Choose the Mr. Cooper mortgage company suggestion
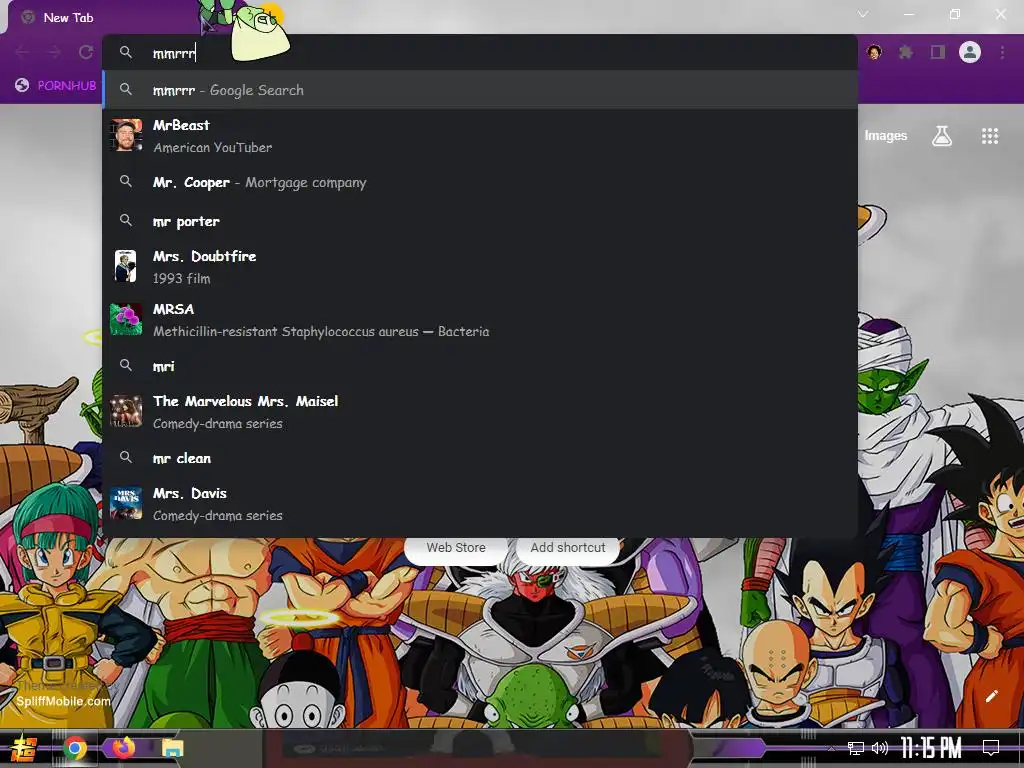The image size is (1024, 768). coord(480,182)
